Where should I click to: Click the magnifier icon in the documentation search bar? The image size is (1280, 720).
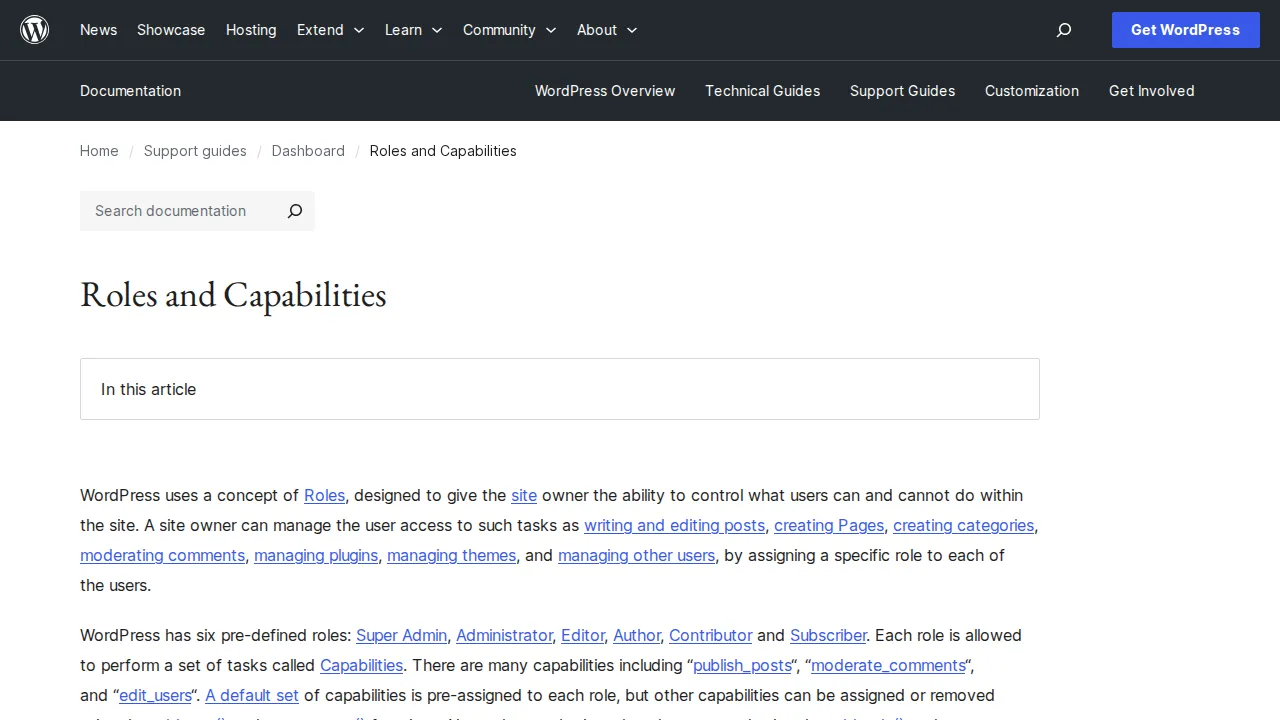click(x=294, y=211)
